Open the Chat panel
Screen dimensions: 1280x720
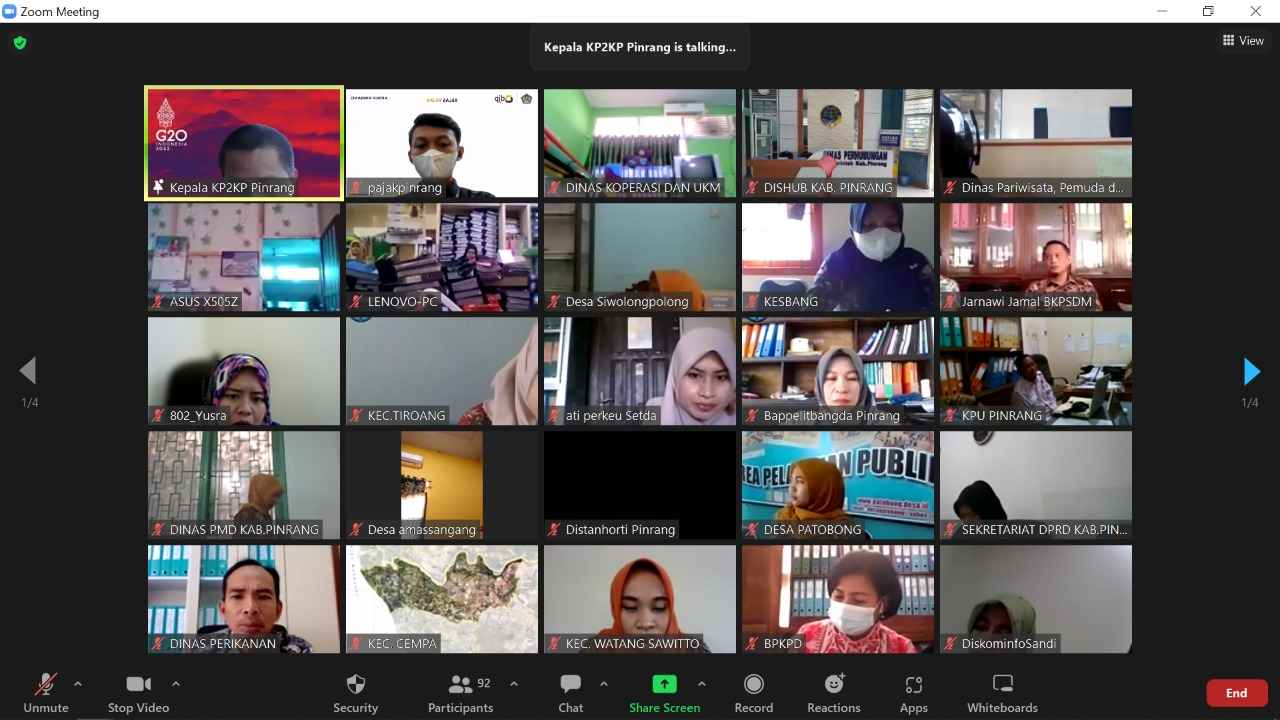(571, 693)
